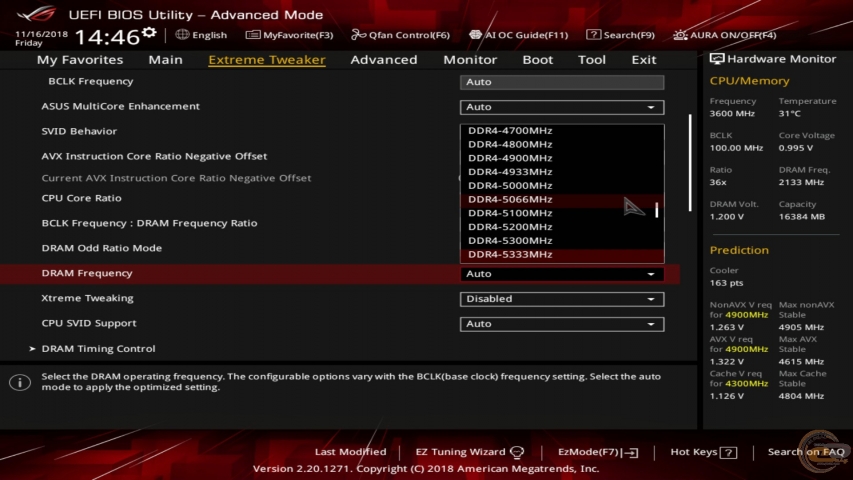
Task: Select the DRAM Odd Ratio Mode row
Action: click(x=101, y=248)
